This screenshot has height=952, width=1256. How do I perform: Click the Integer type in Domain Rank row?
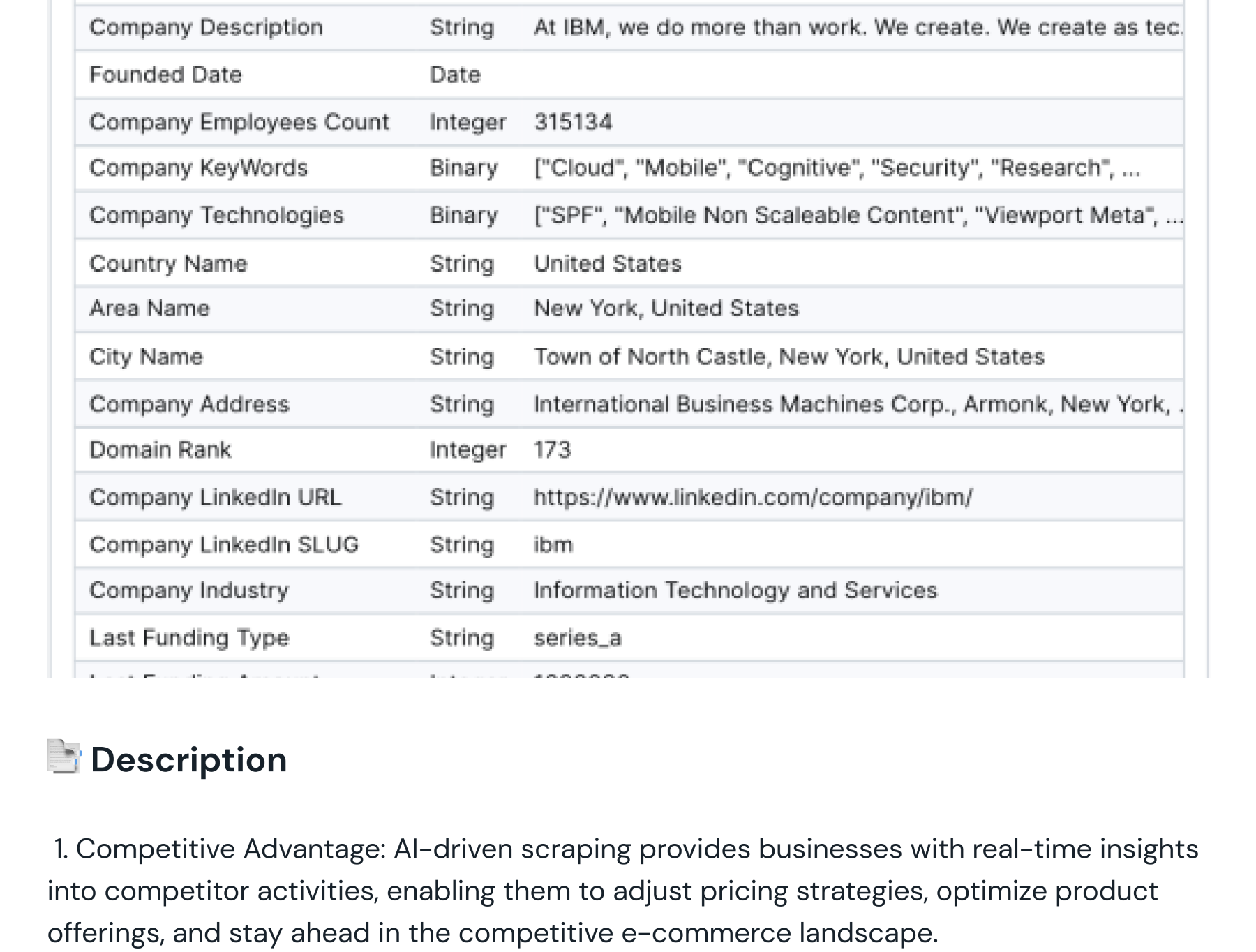(468, 450)
